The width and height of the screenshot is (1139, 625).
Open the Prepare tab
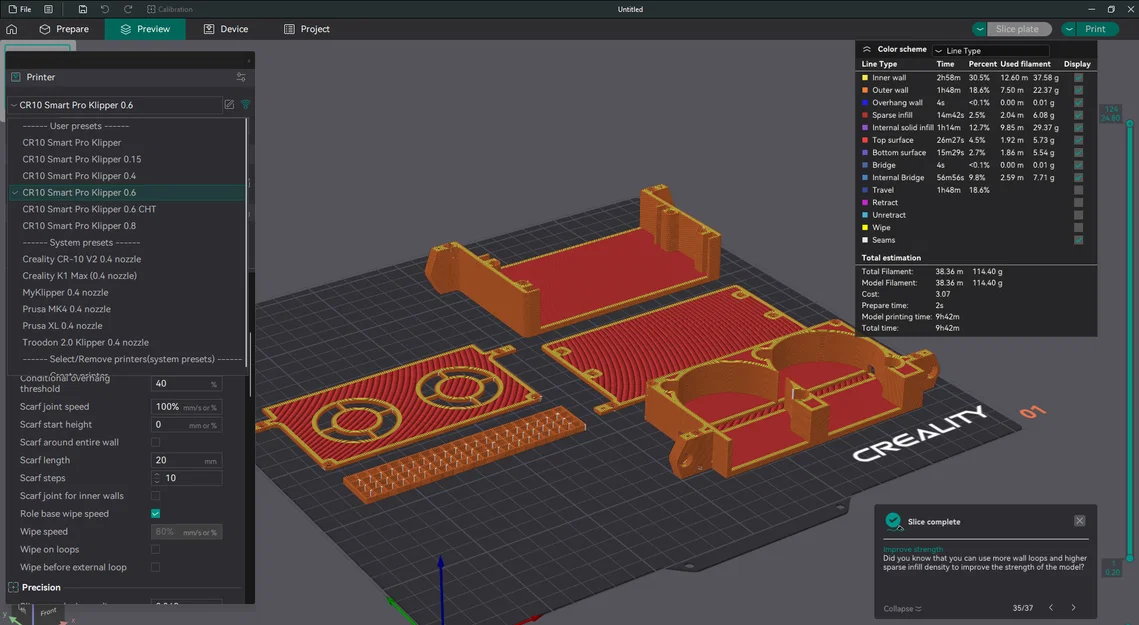click(x=65, y=29)
